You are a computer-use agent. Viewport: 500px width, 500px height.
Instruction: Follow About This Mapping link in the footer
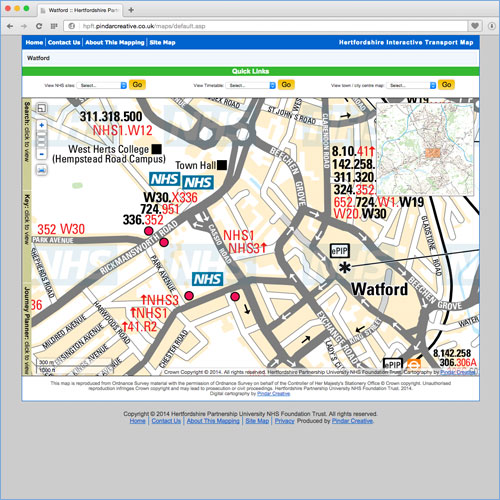[213, 421]
